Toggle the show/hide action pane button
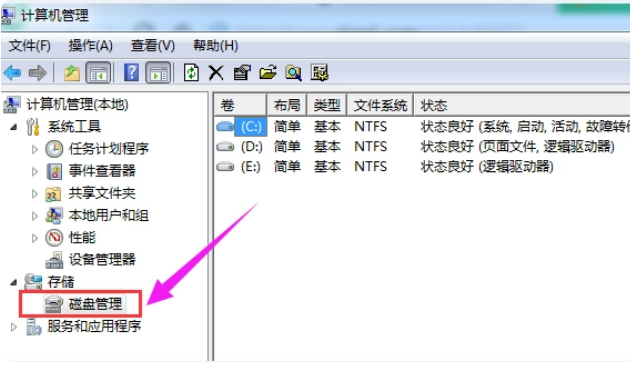This screenshot has height=382, width=630. click(158, 73)
